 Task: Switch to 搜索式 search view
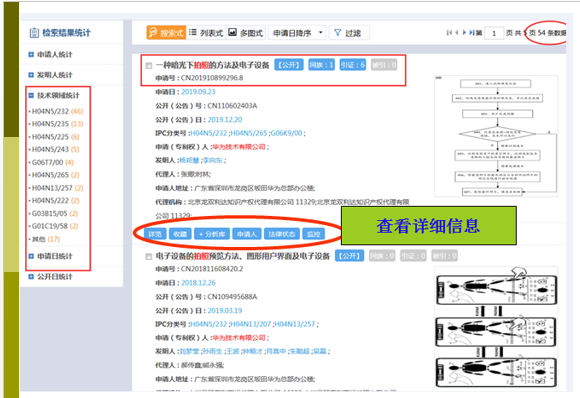[x=166, y=33]
